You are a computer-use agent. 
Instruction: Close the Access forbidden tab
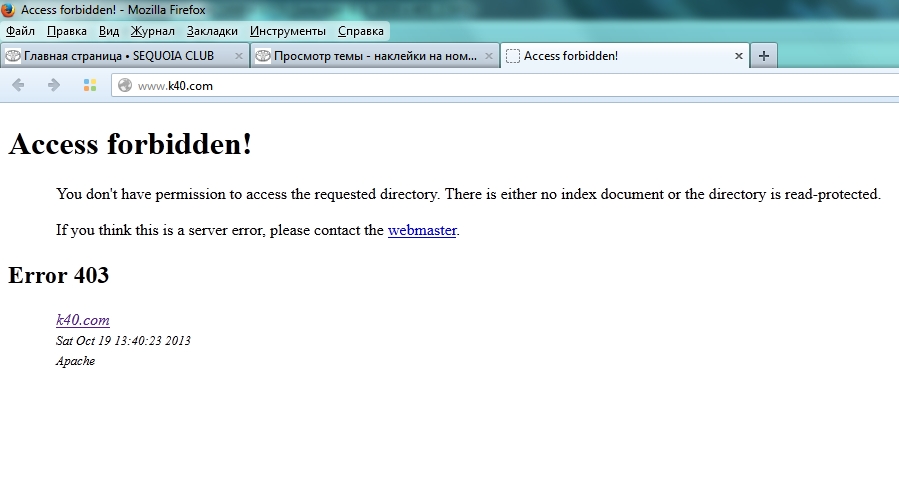point(739,56)
